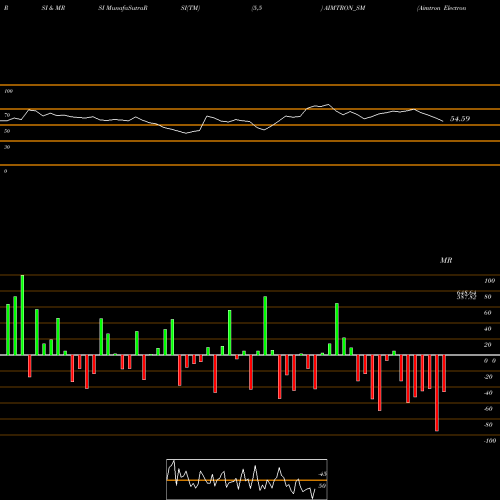Click the MR axis label -40

coord(488,393)
